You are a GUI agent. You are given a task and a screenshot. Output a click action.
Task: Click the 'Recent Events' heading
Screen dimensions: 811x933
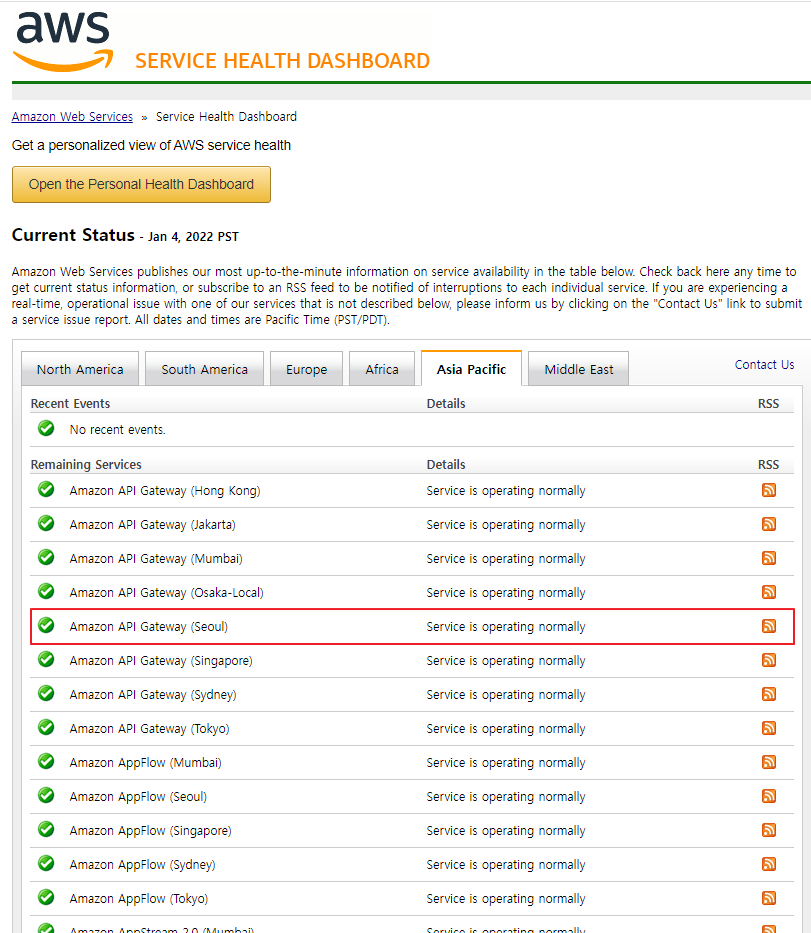tap(70, 403)
